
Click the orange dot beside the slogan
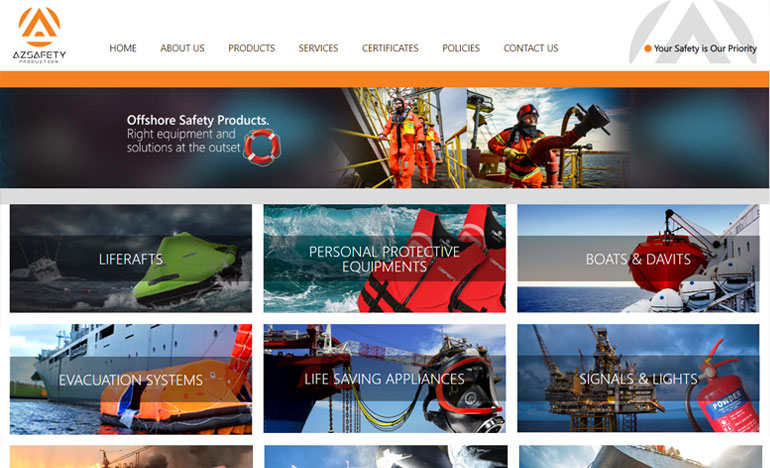(648, 49)
